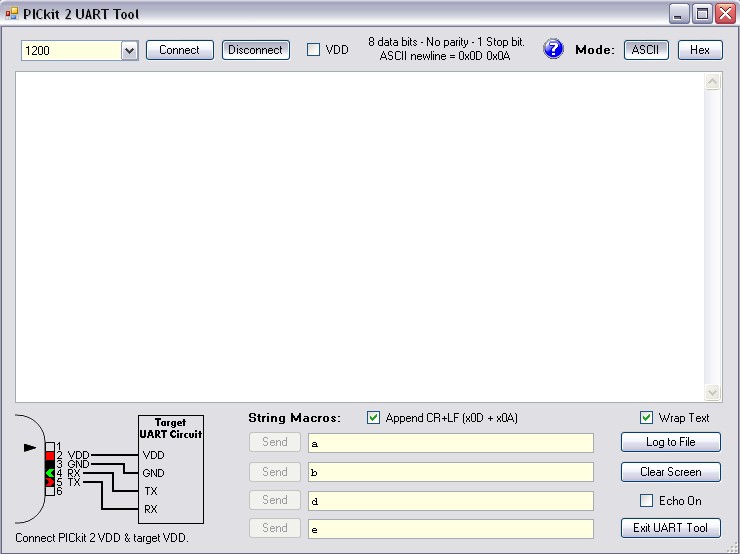Click Send button next to macro 'e'

coord(275,528)
